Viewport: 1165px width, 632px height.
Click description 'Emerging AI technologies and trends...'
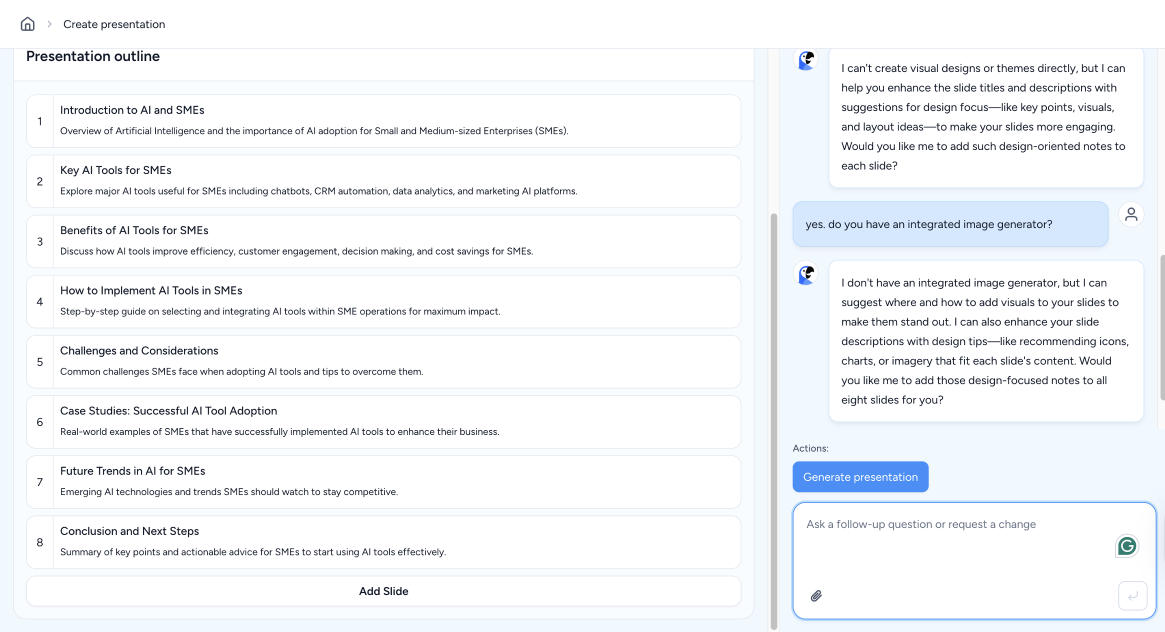(x=229, y=492)
